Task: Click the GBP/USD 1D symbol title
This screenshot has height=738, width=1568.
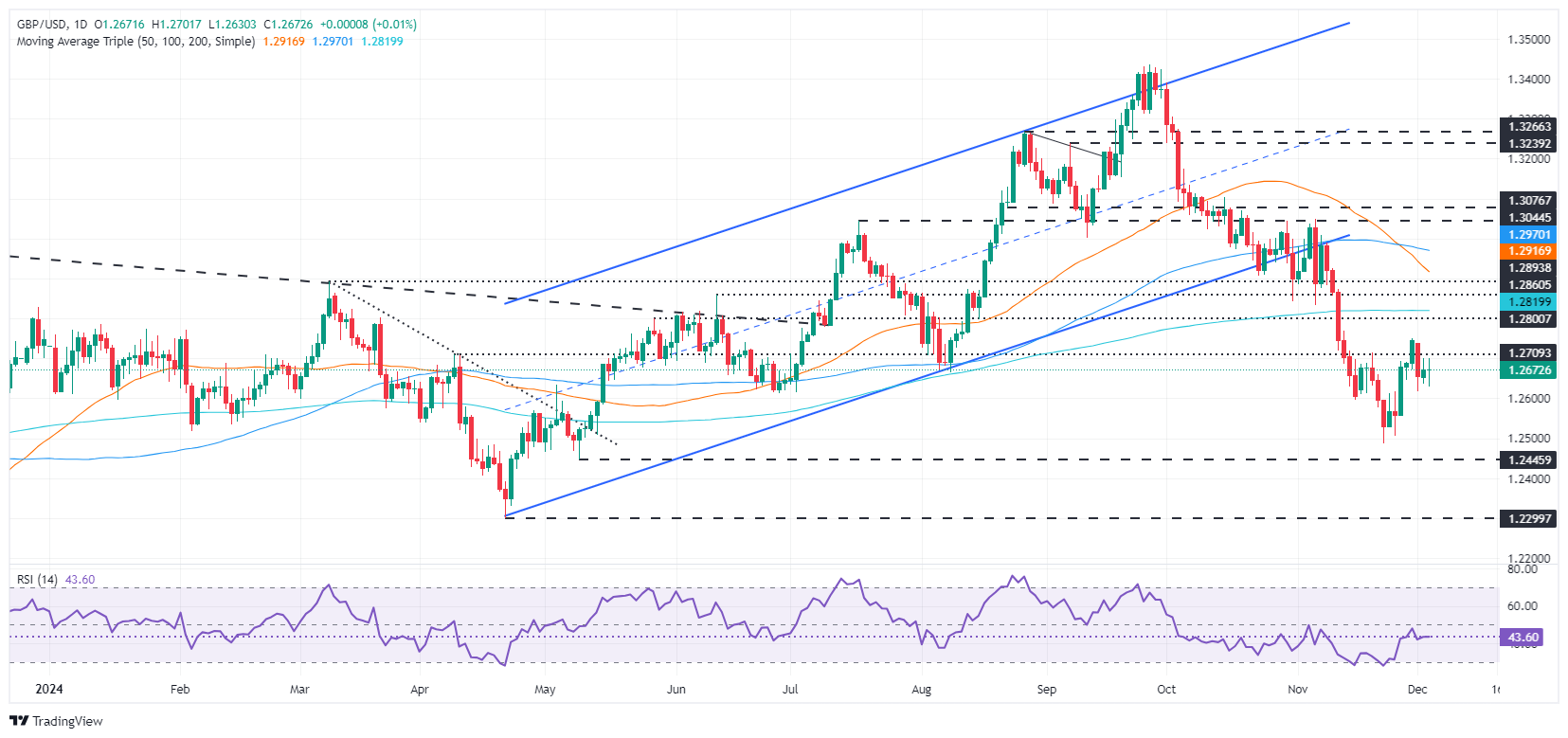Action: pyautogui.click(x=52, y=25)
